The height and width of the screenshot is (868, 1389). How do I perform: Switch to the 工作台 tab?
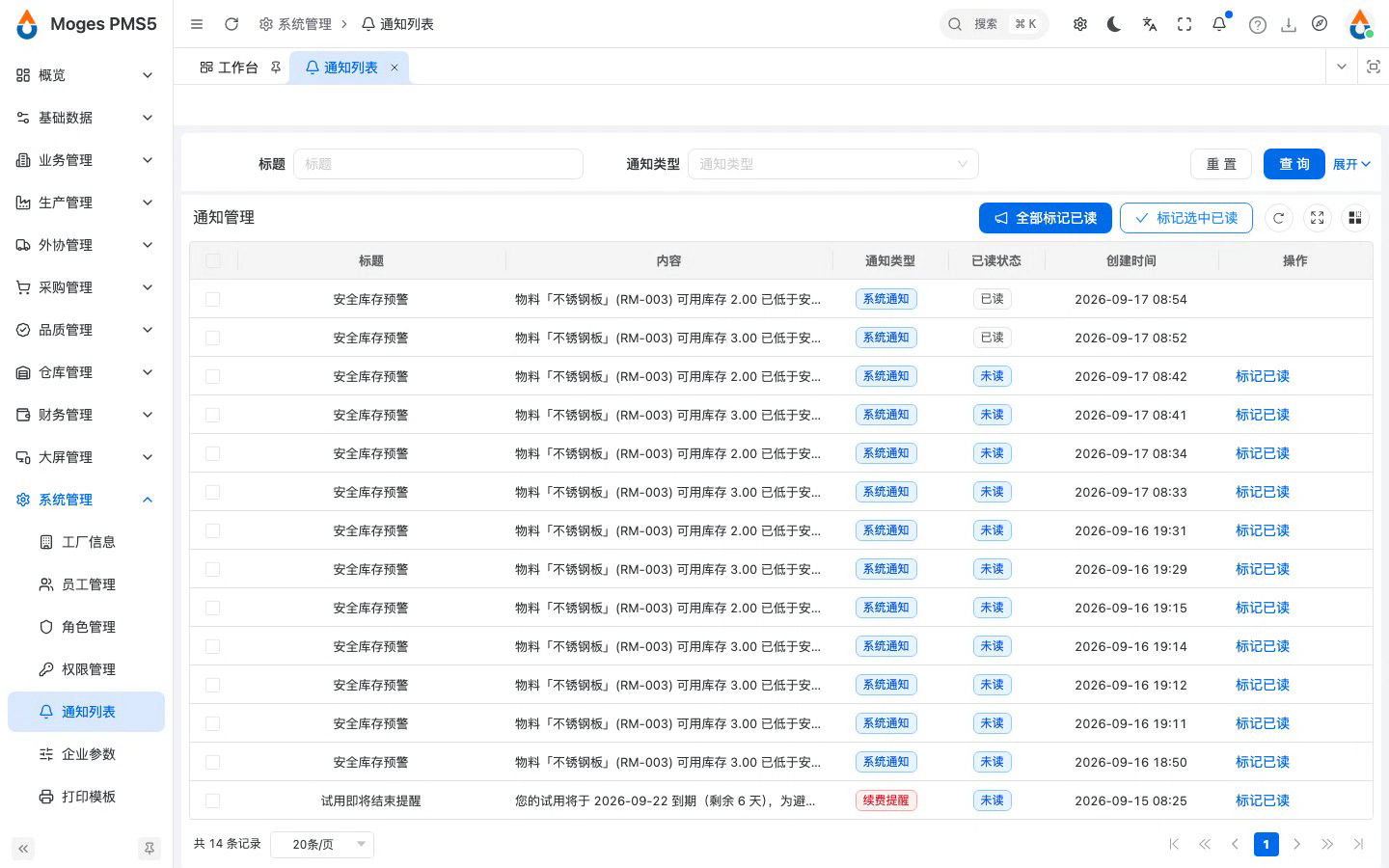click(x=237, y=68)
